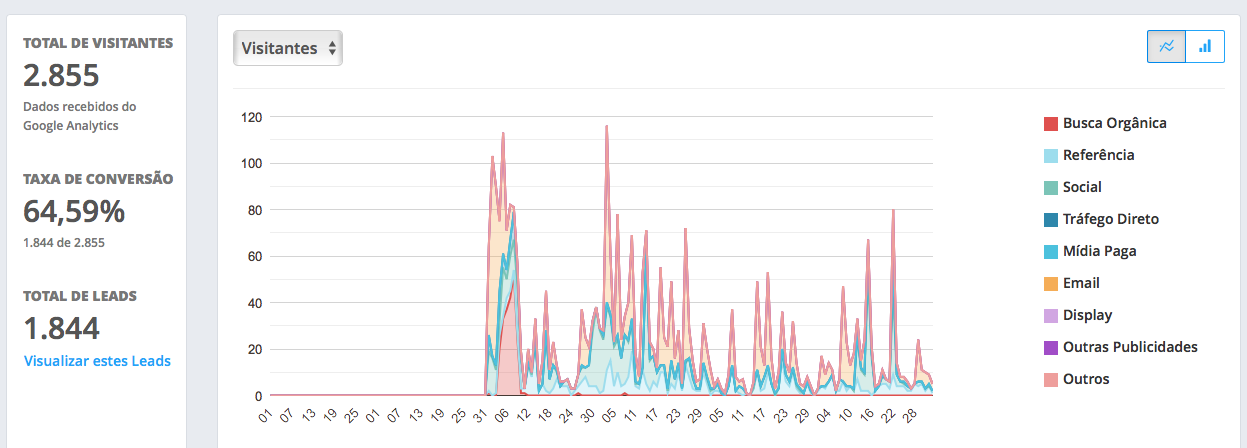This screenshot has height=448, width=1247.
Task: Toggle the Outros legend label
Action: click(x=1087, y=379)
